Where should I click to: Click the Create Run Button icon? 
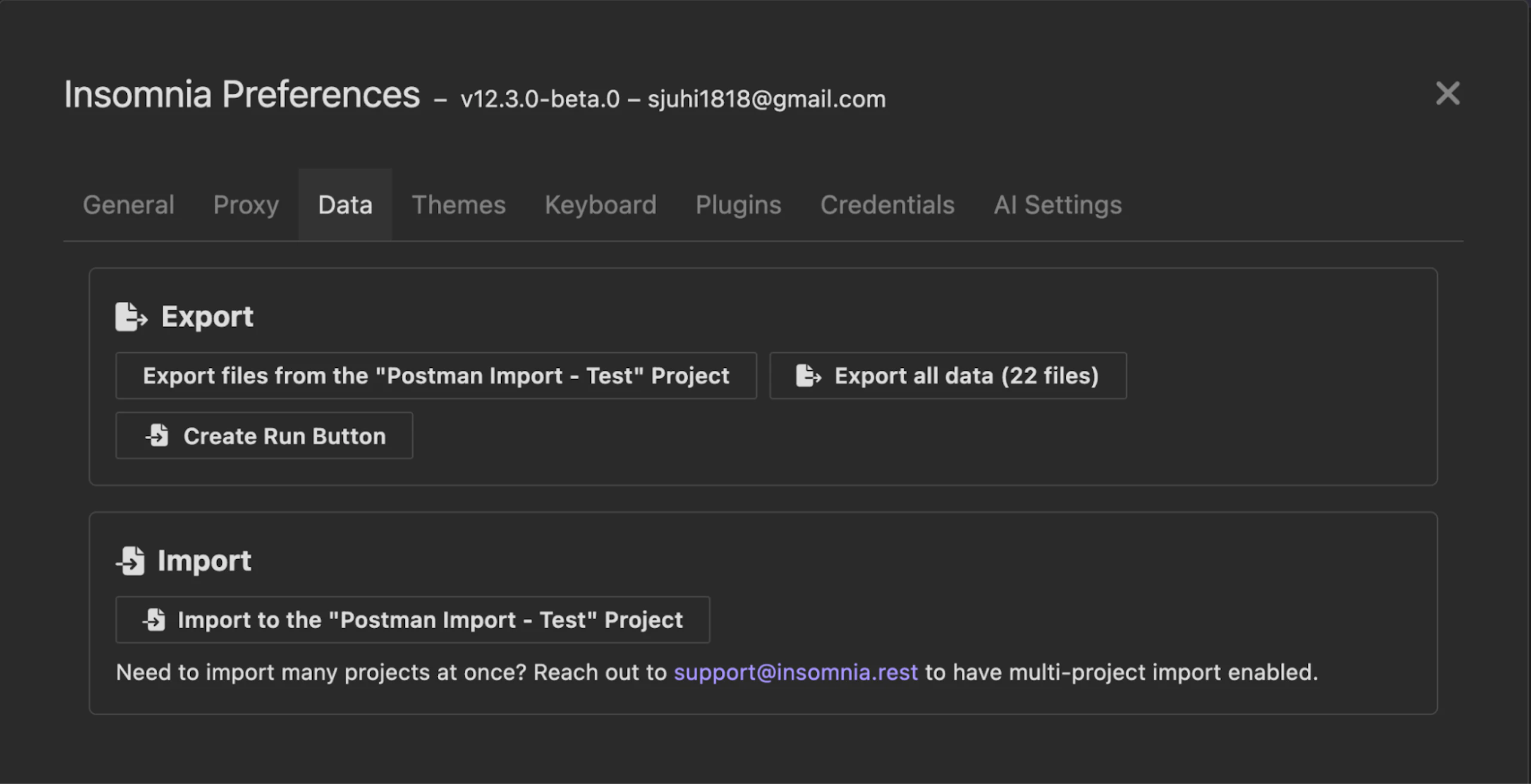pyautogui.click(x=157, y=436)
